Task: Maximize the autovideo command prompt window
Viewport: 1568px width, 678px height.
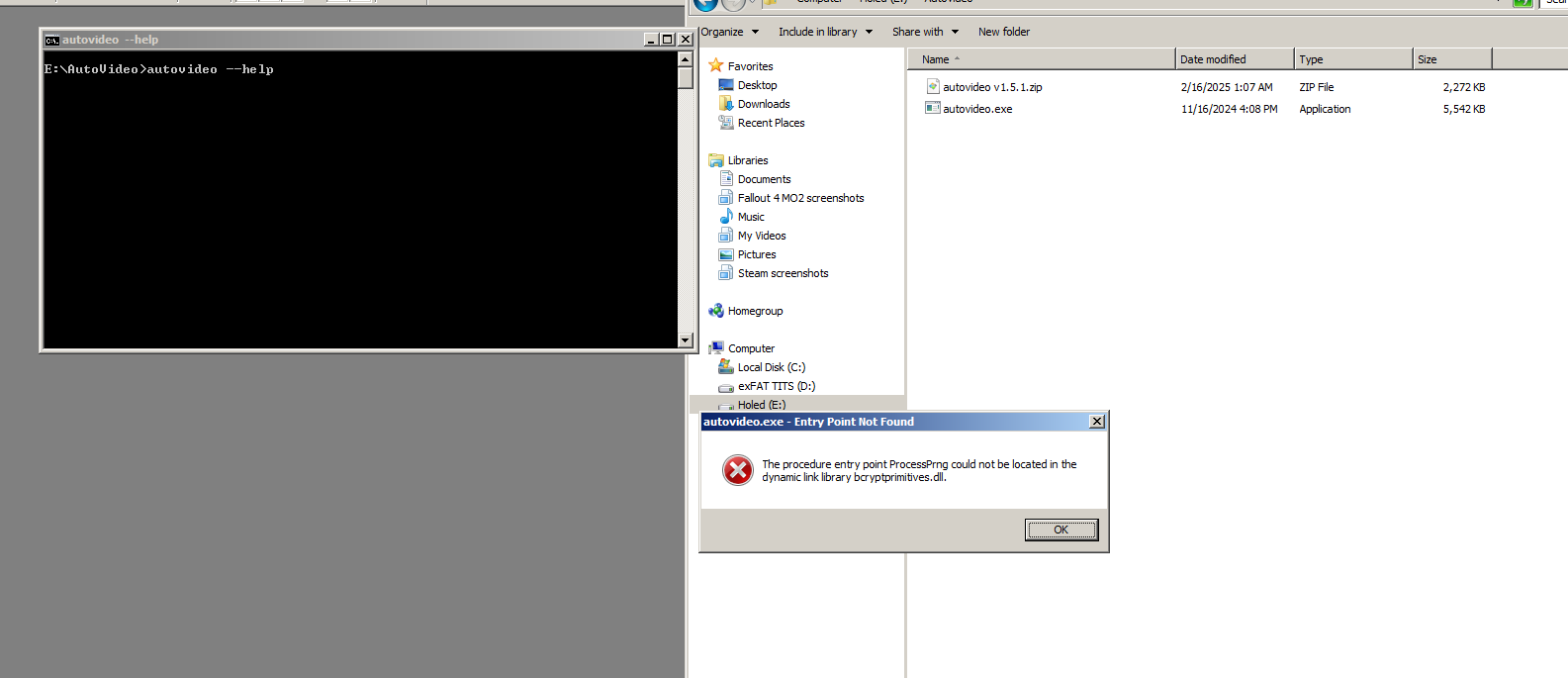Action: tap(667, 40)
